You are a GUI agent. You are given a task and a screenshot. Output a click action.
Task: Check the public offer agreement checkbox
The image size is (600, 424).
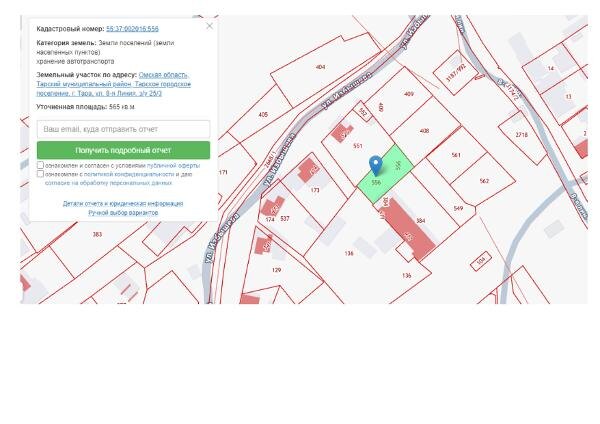(40, 165)
